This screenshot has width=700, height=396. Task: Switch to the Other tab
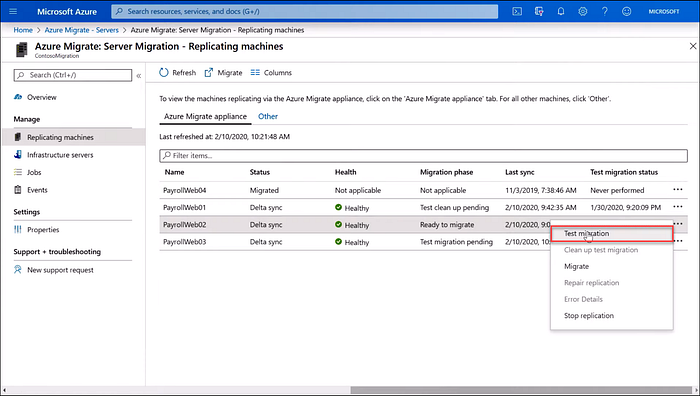[x=268, y=116]
